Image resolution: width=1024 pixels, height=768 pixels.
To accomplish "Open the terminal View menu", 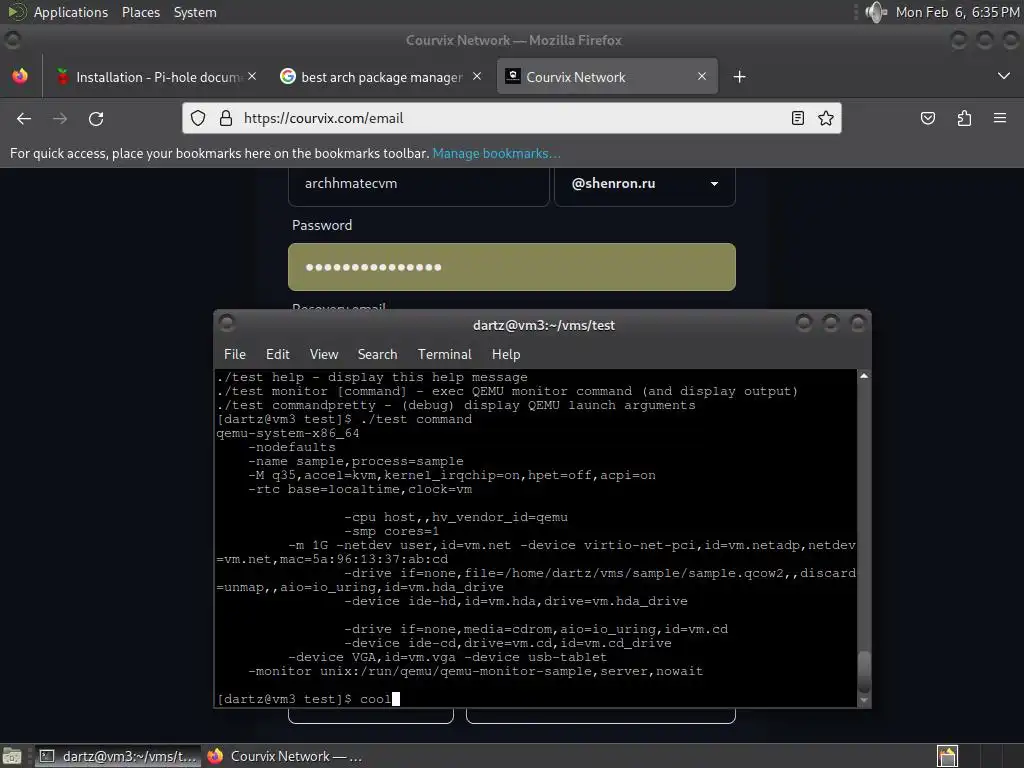I will tap(324, 354).
